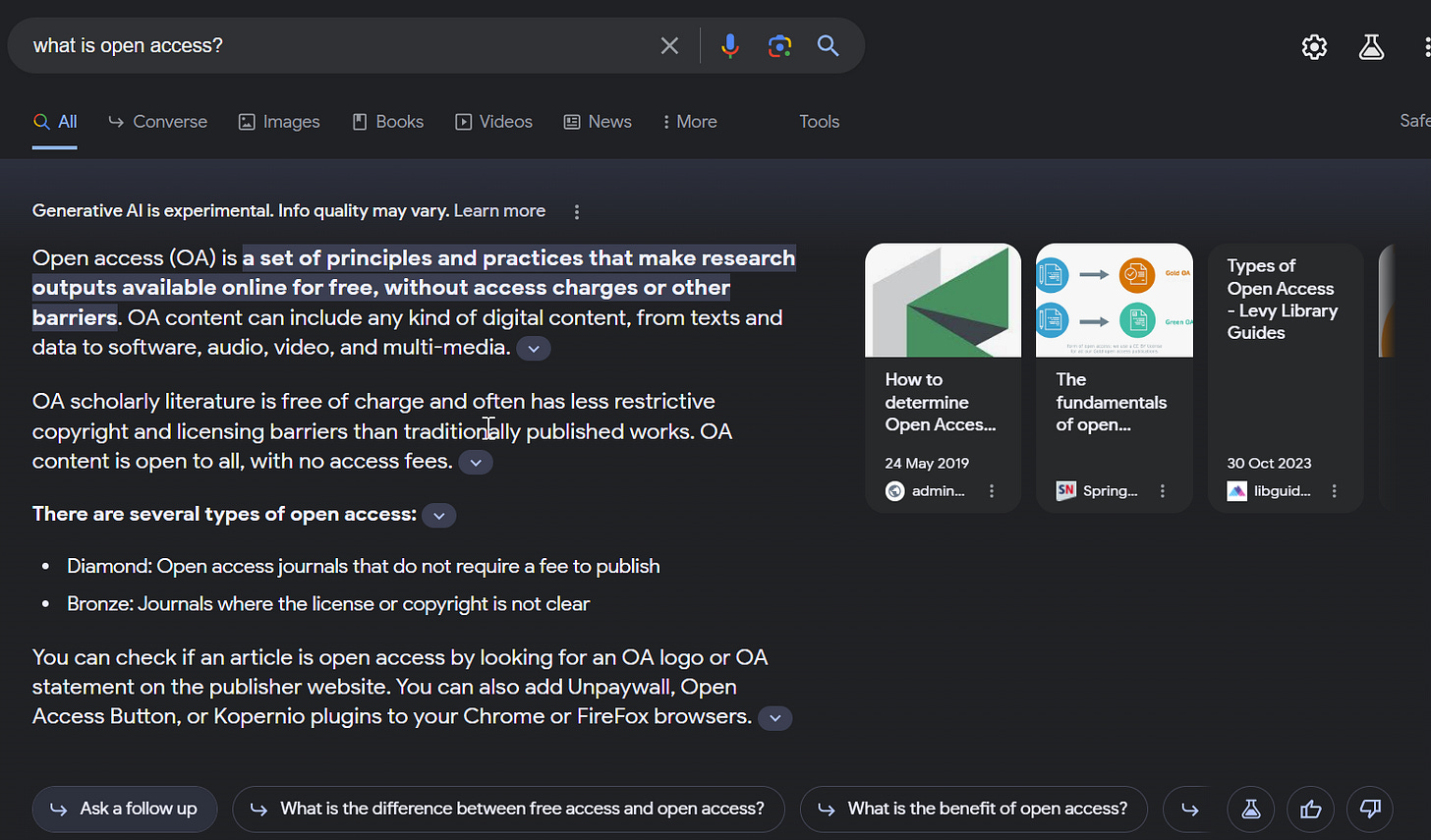Open the green logo thumbnail card

943,301
